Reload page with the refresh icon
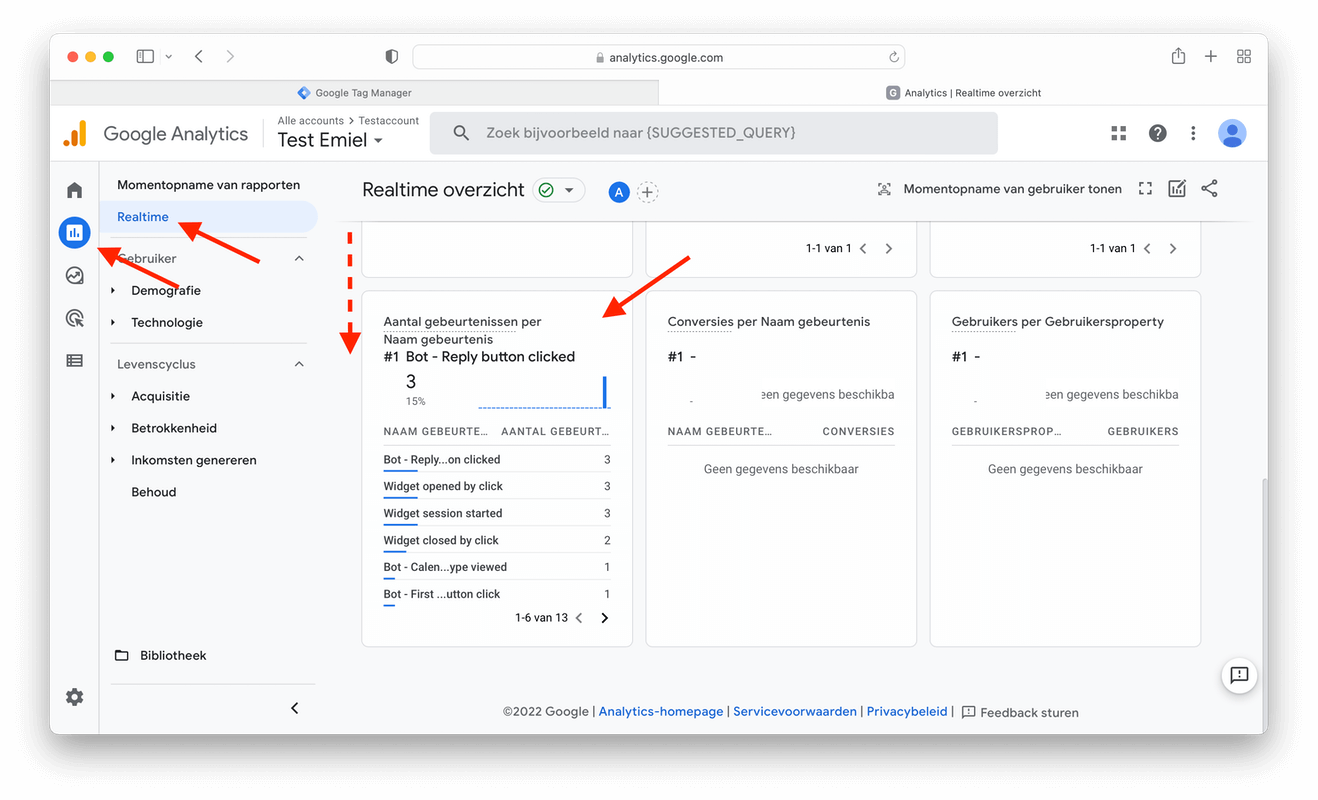The width and height of the screenshot is (1318, 800). pyautogui.click(x=893, y=57)
